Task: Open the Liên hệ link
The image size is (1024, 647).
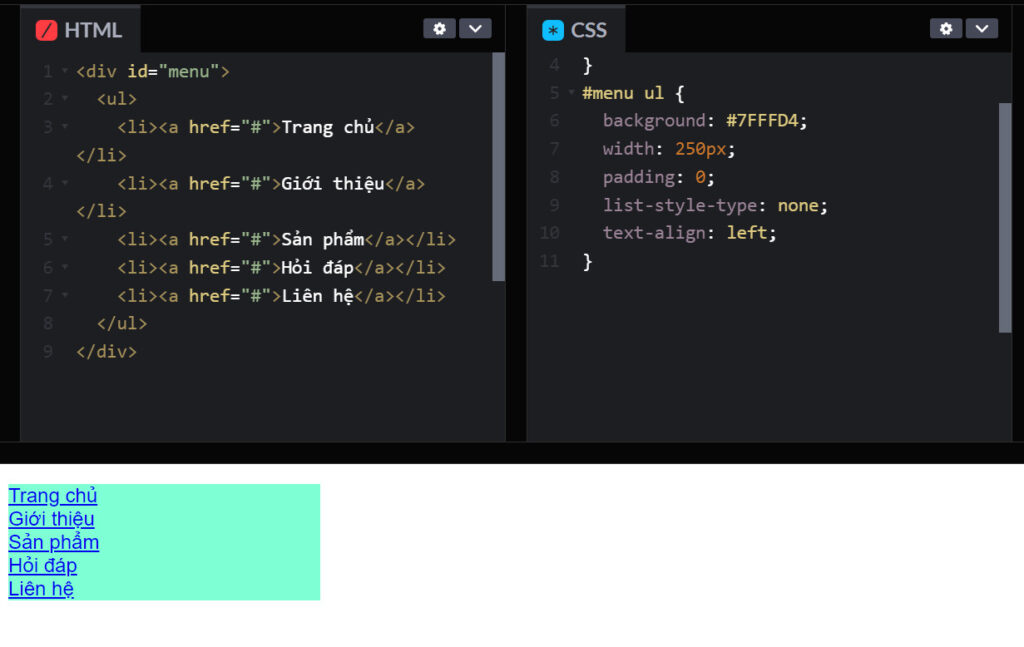Action: click(39, 588)
